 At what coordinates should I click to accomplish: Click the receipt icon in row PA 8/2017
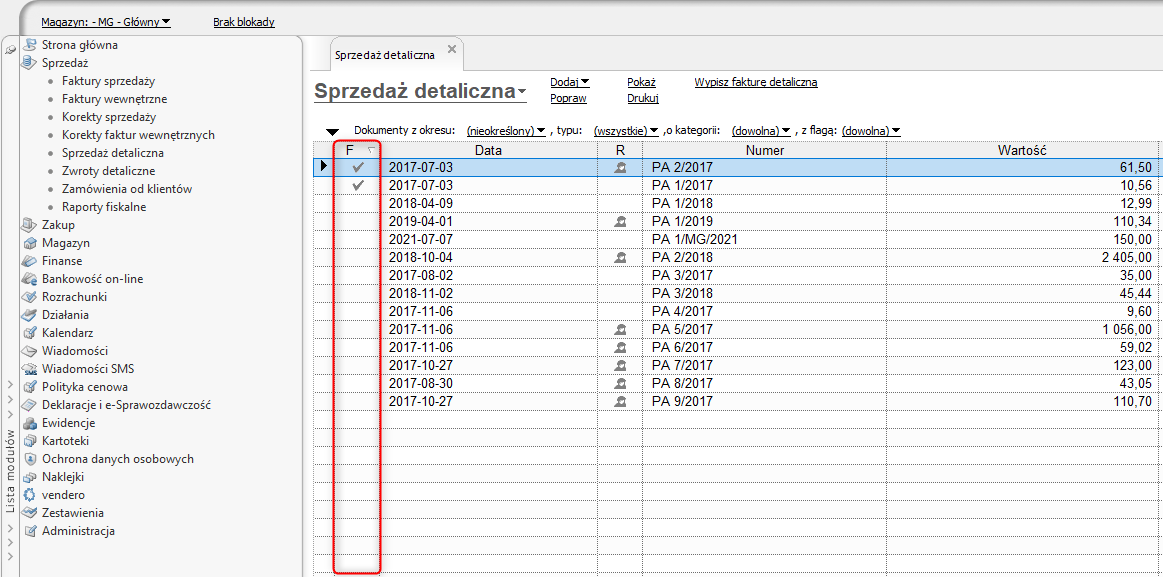coord(620,383)
